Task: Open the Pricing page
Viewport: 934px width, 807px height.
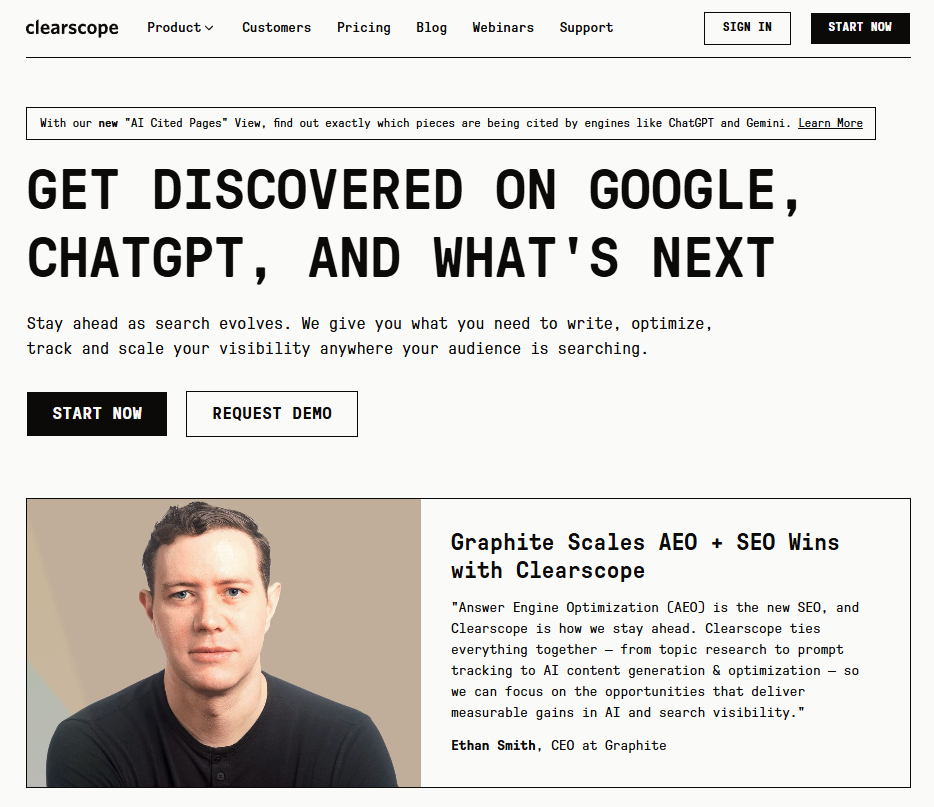Action: click(363, 28)
